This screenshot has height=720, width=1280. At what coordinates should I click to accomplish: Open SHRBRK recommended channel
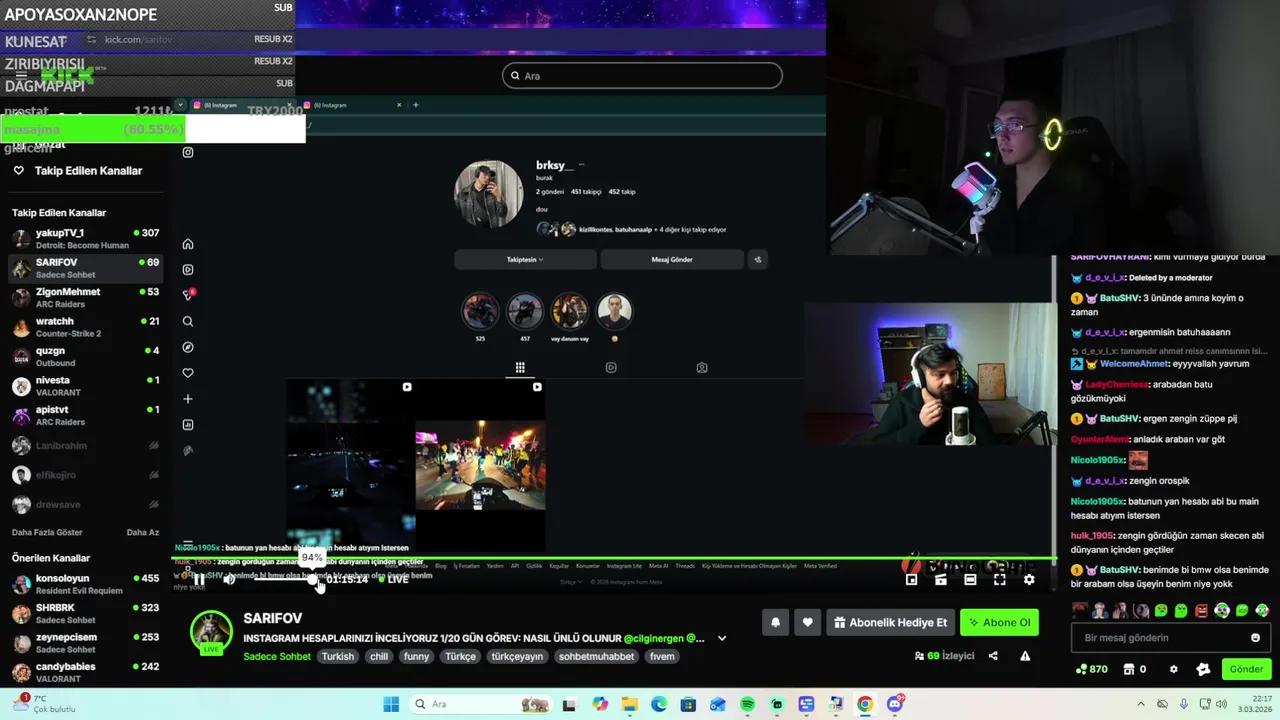85,613
